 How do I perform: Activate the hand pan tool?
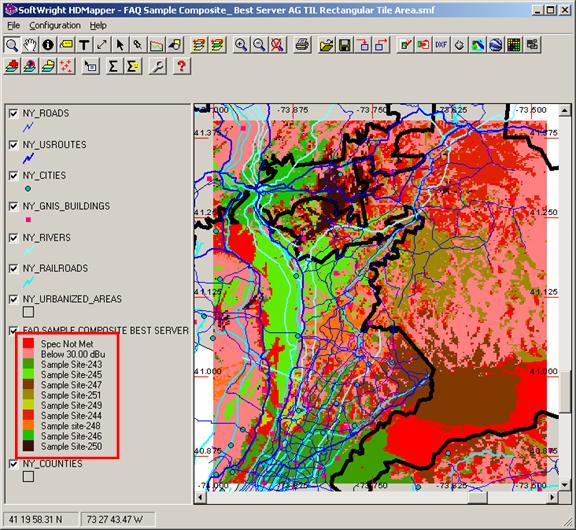(x=30, y=45)
